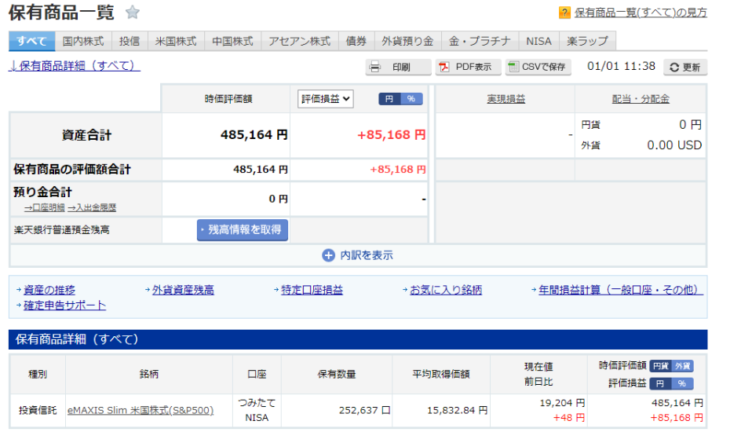The width and height of the screenshot is (730, 432).
Task: Click the printer icon for 印刷
Action: click(x=376, y=67)
